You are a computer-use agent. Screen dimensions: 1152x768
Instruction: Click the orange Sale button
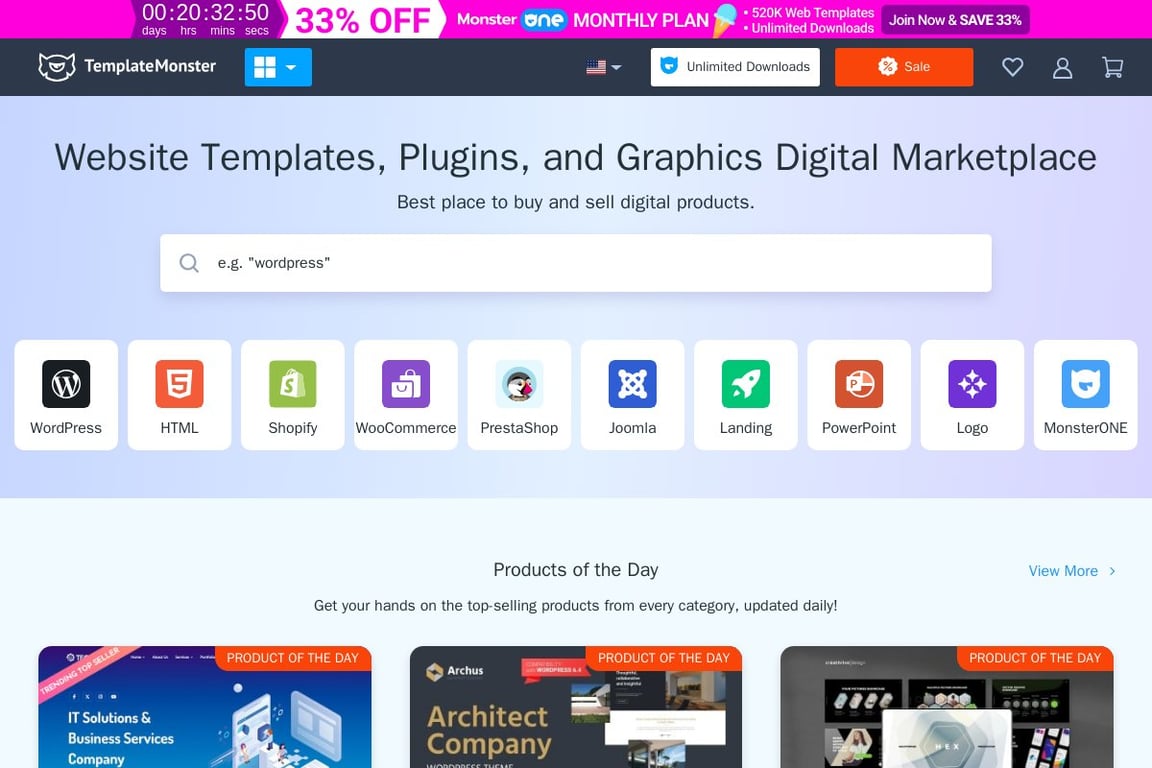point(903,67)
